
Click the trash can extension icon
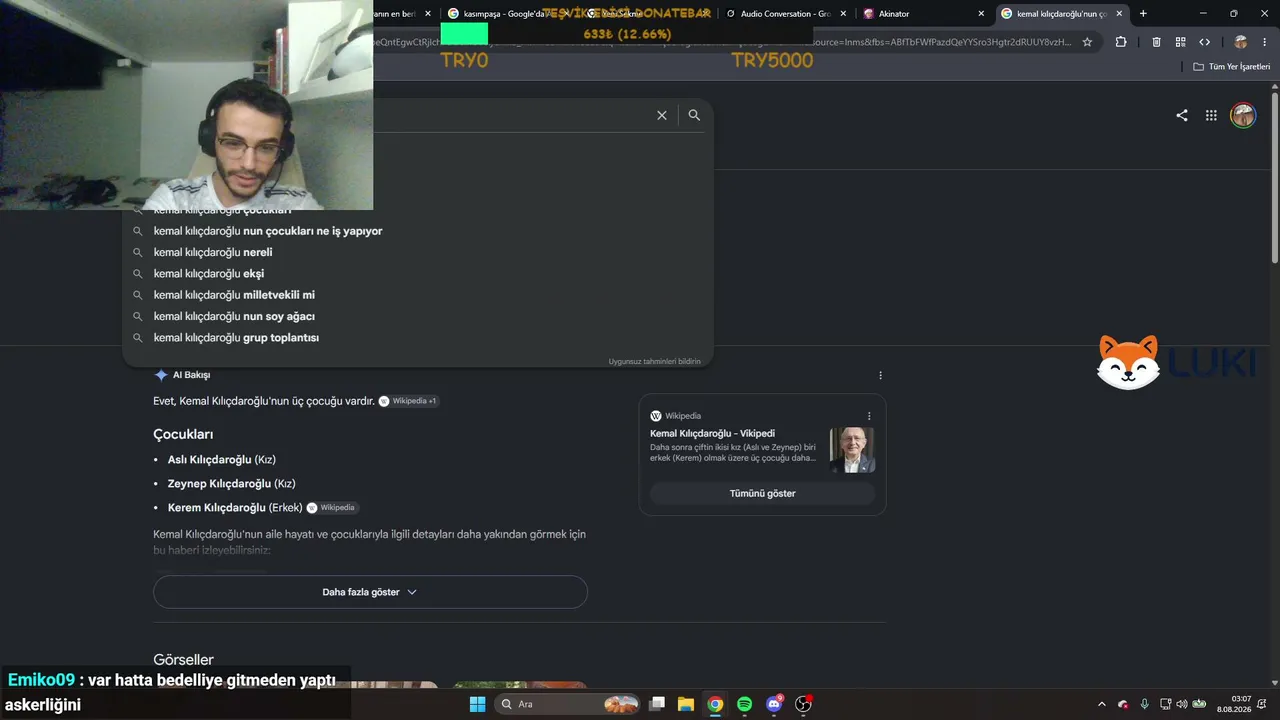click(1156, 42)
